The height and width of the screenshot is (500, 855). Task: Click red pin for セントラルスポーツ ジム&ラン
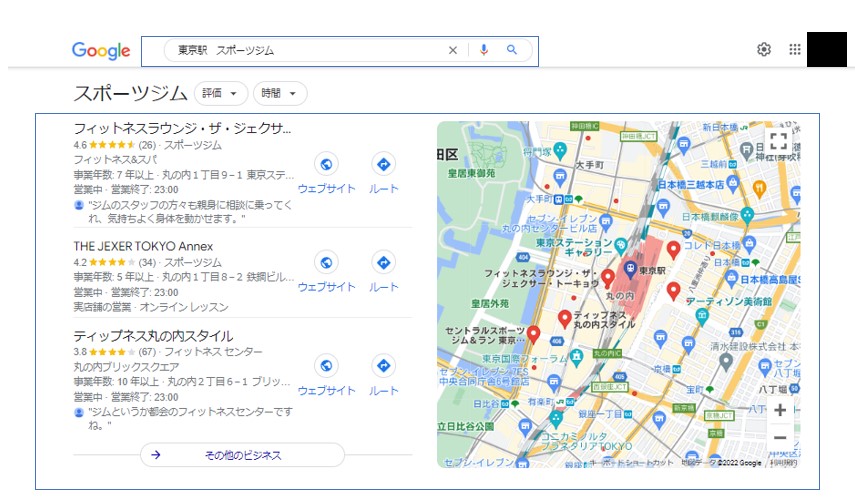[x=533, y=334]
